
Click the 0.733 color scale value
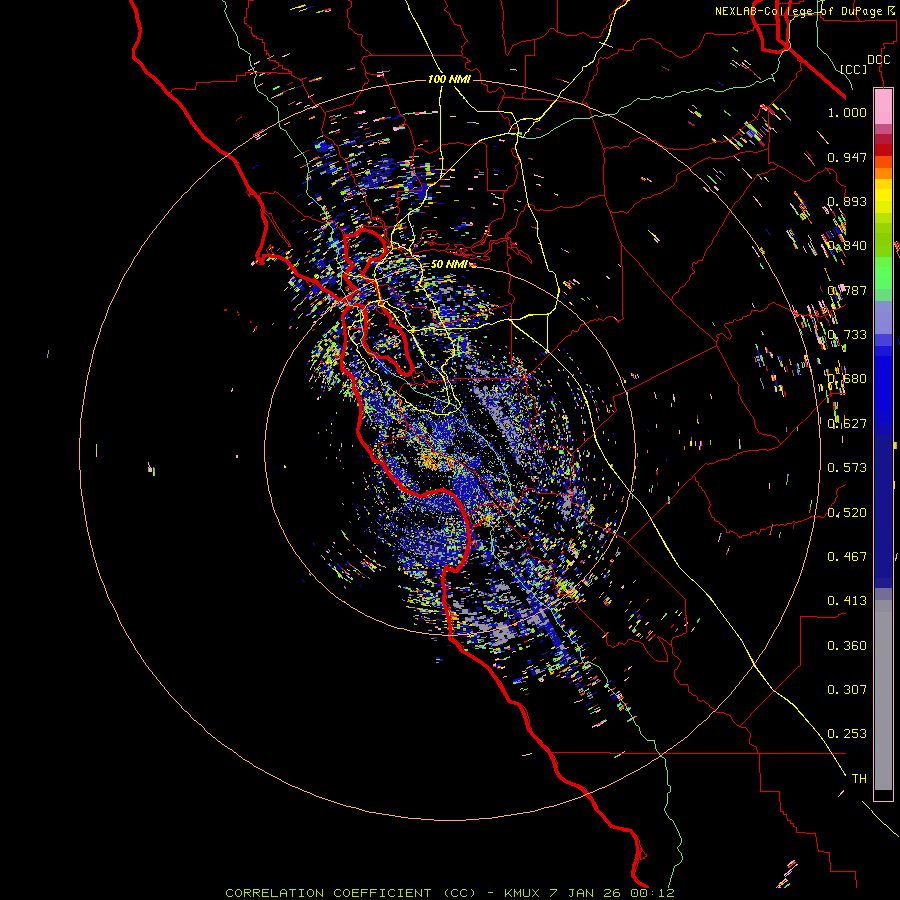point(847,335)
